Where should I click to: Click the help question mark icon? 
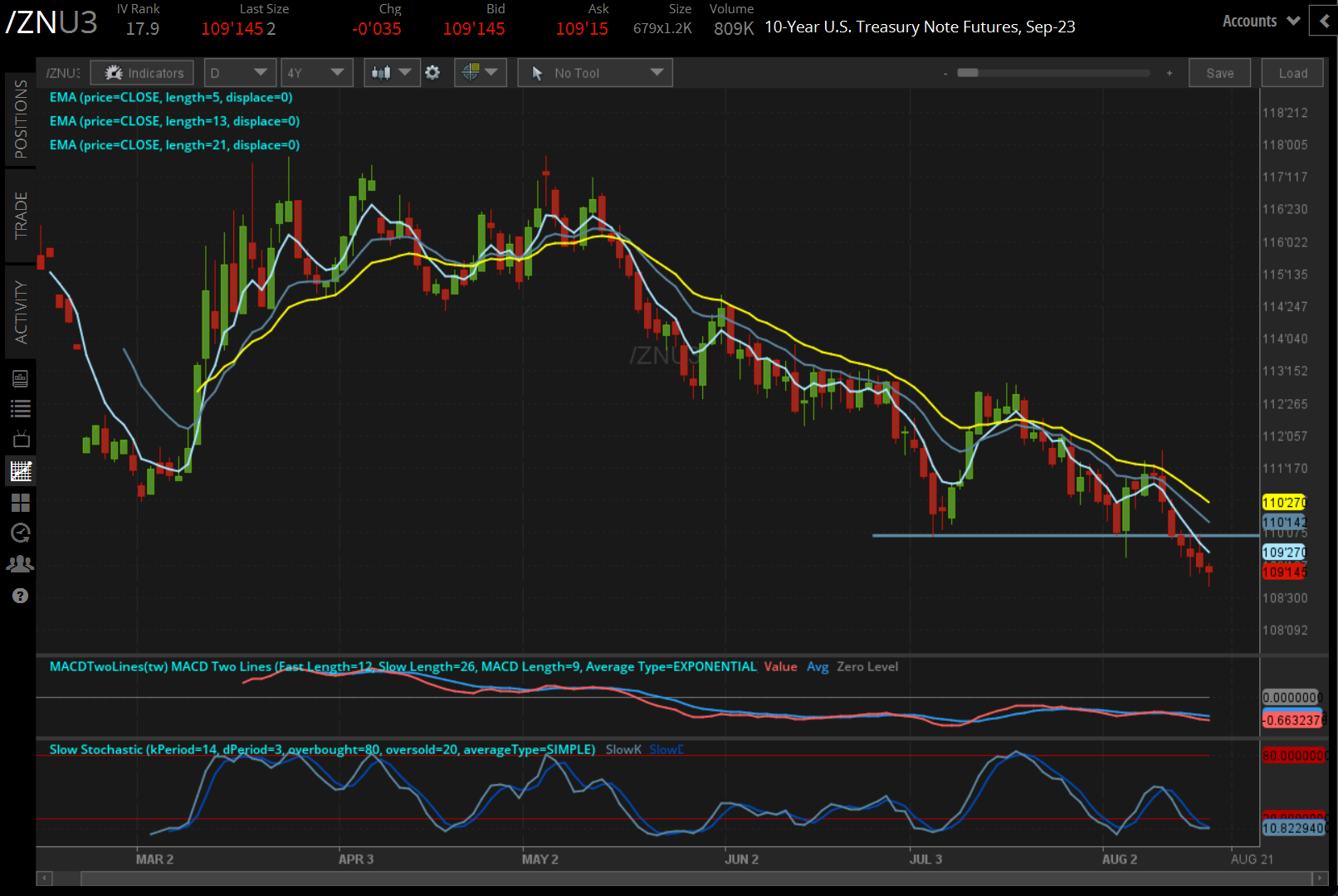pos(21,596)
